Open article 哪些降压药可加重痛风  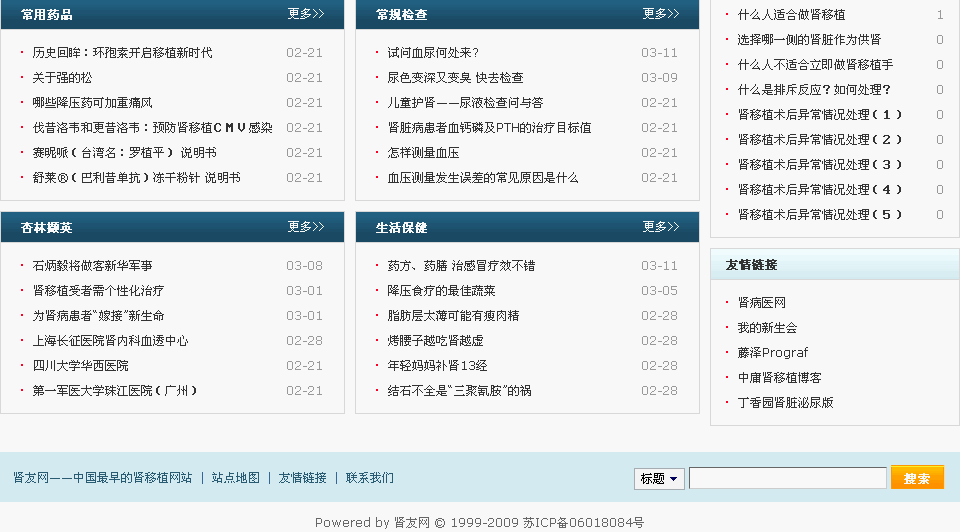92,103
